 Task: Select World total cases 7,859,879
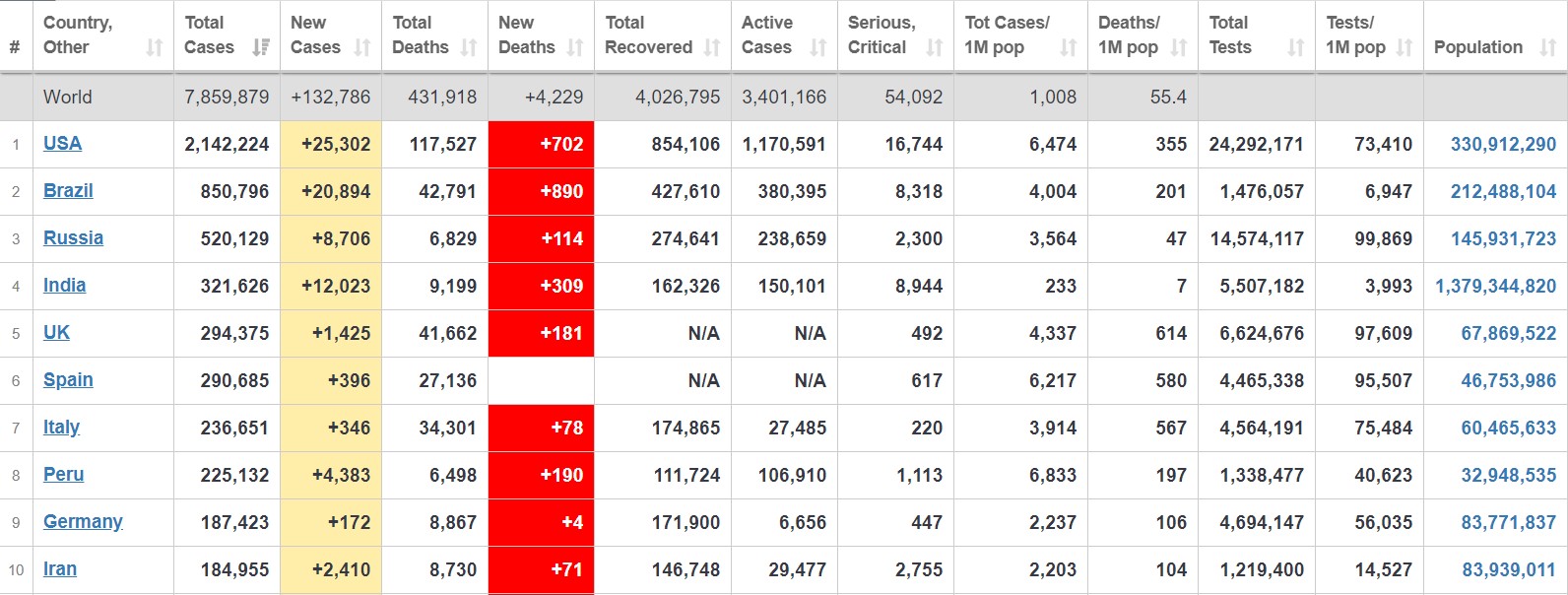click(227, 97)
